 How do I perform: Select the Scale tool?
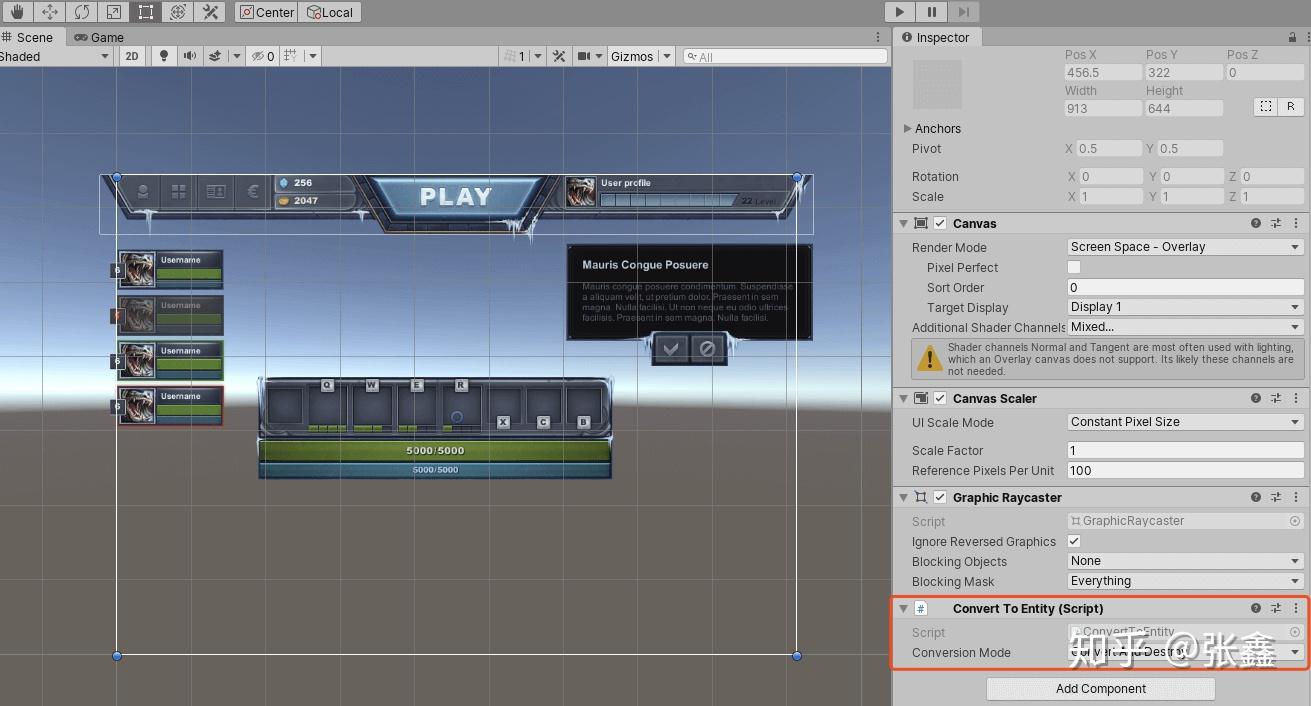[113, 12]
